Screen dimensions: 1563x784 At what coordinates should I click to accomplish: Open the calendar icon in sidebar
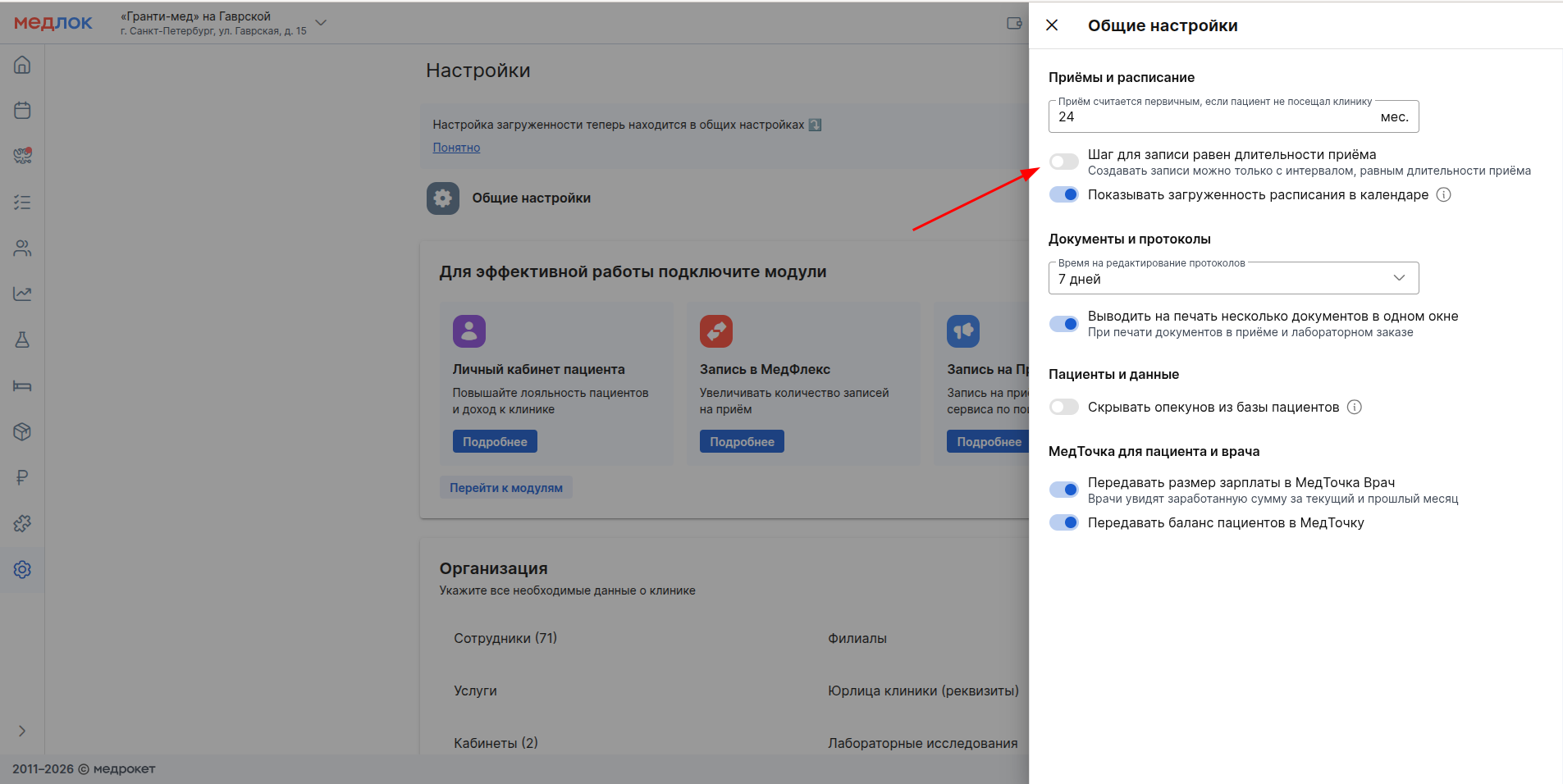pos(22,111)
